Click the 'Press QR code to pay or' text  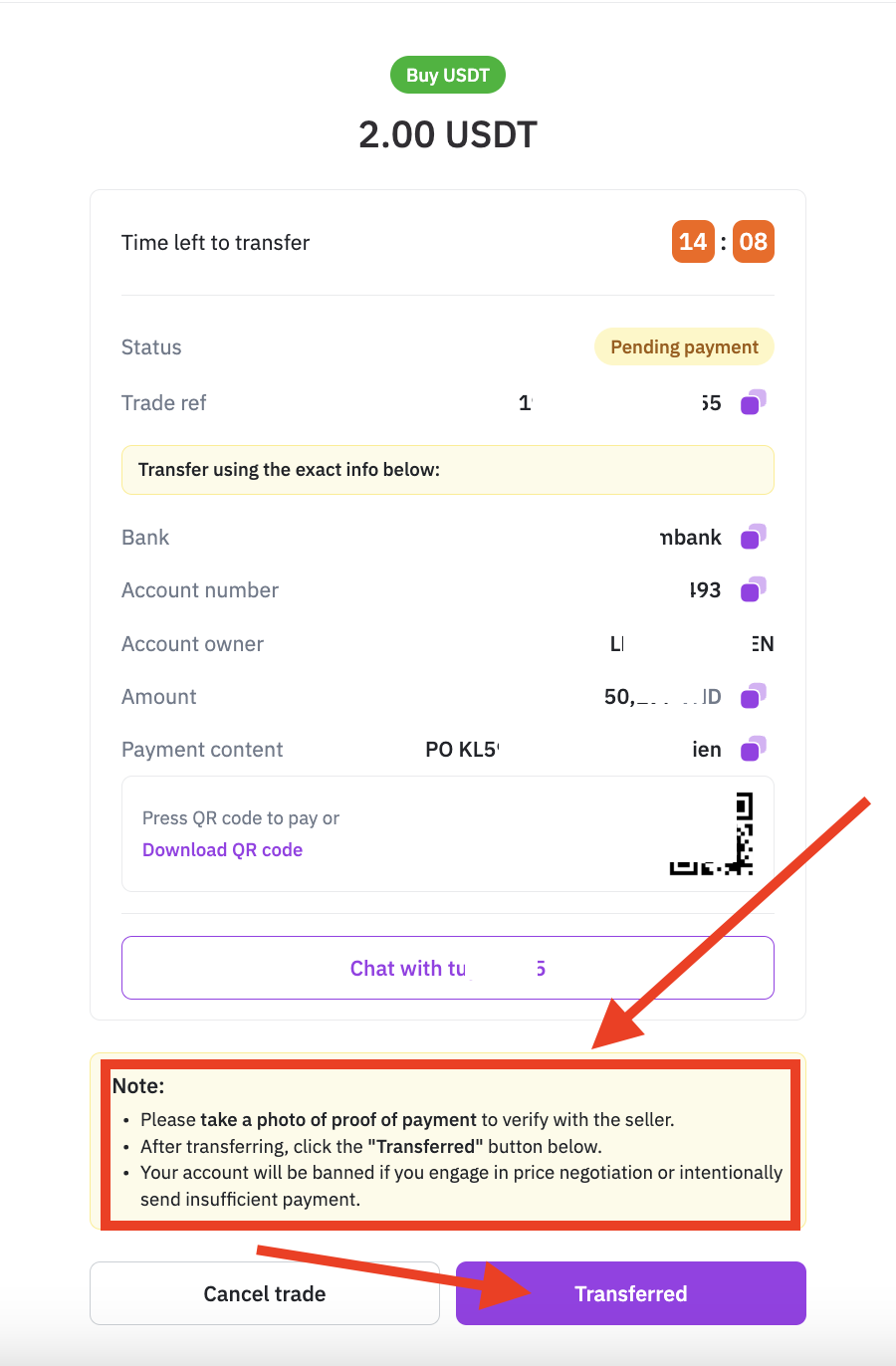point(241,818)
